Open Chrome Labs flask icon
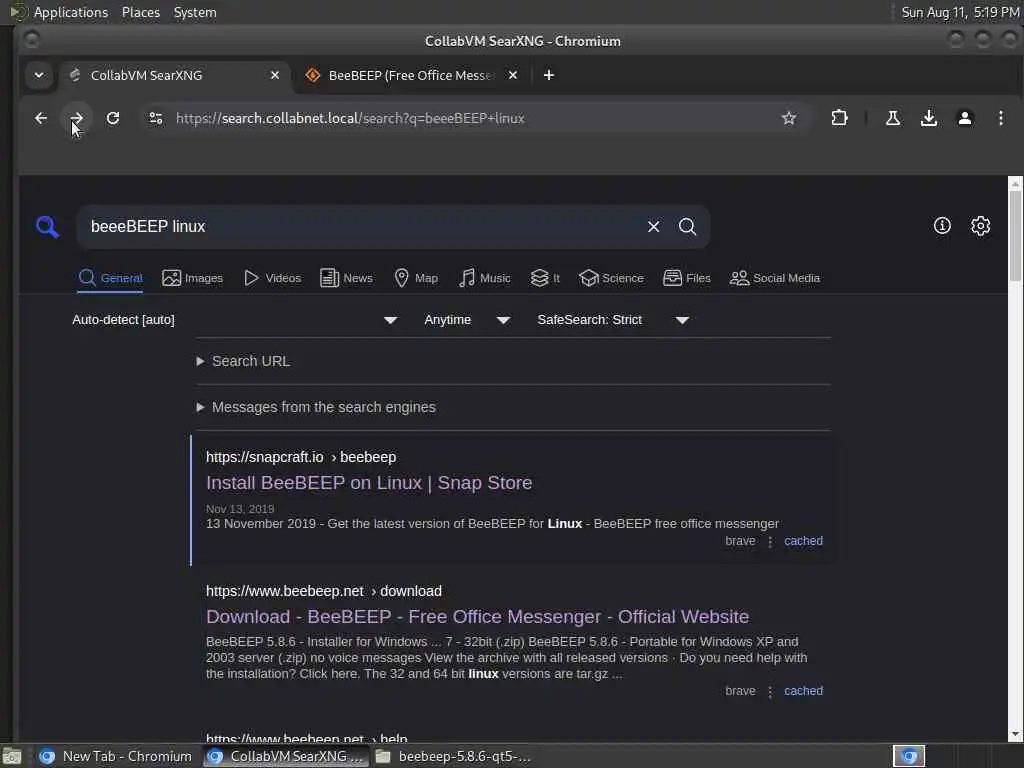Screen dimensions: 1024x768 [x=893, y=118]
